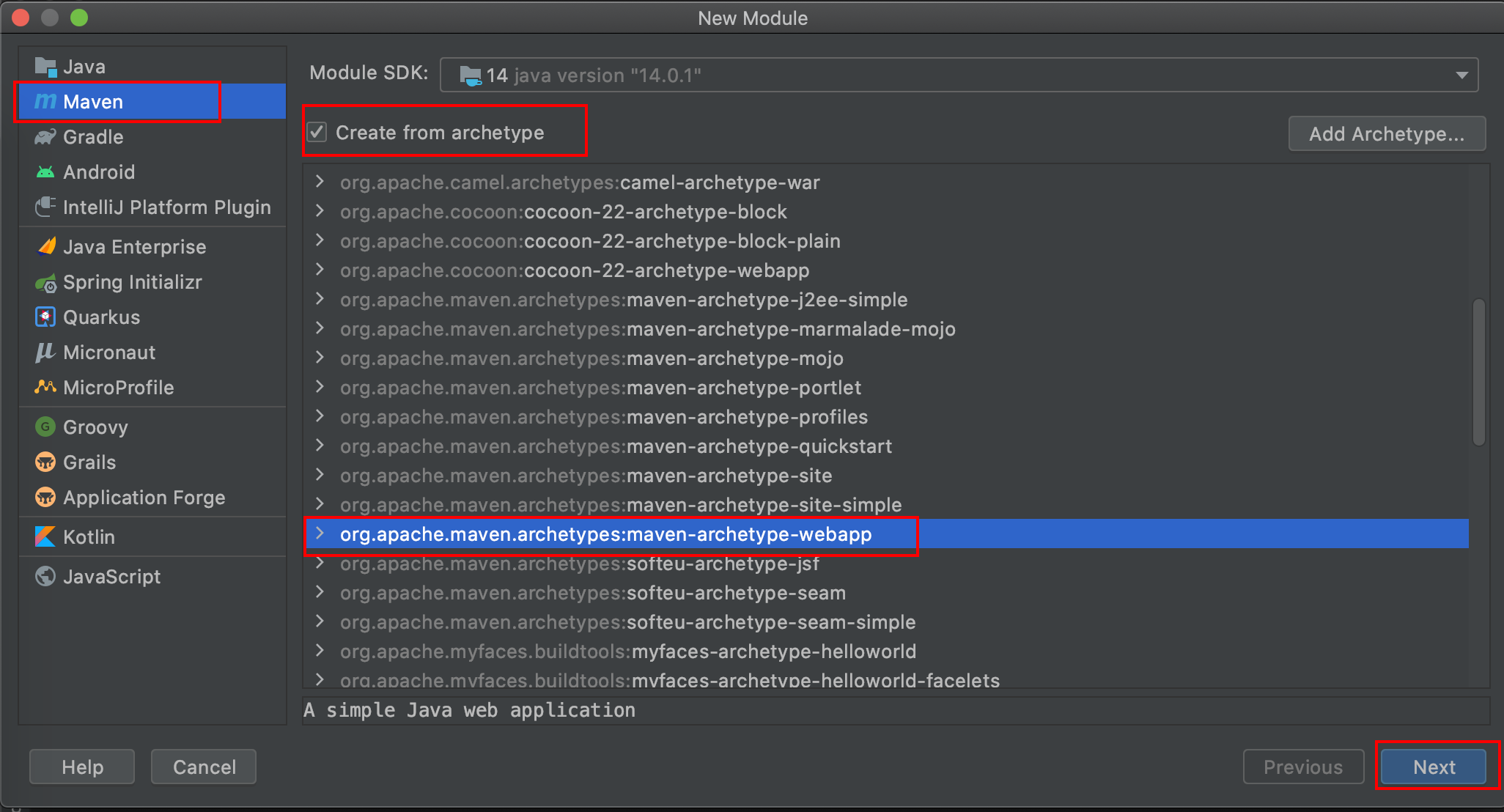
Task: Select cocoon-22-archetype-block-plain archetype
Action: (885, 240)
